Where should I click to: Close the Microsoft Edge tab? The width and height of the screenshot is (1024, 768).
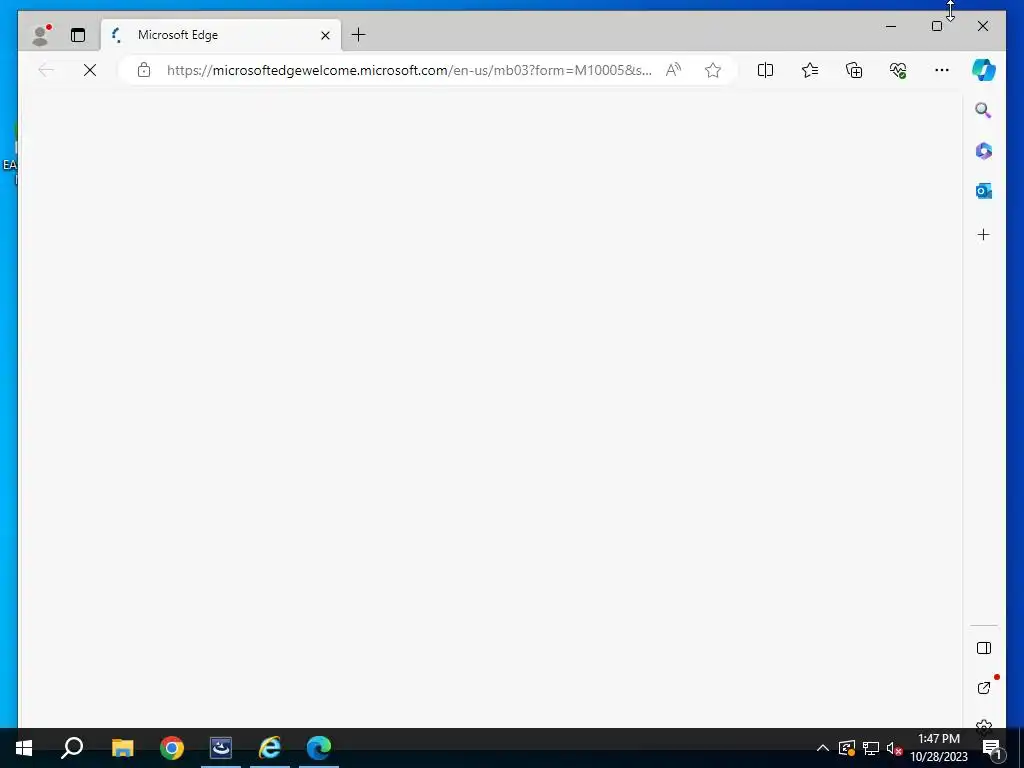point(325,35)
